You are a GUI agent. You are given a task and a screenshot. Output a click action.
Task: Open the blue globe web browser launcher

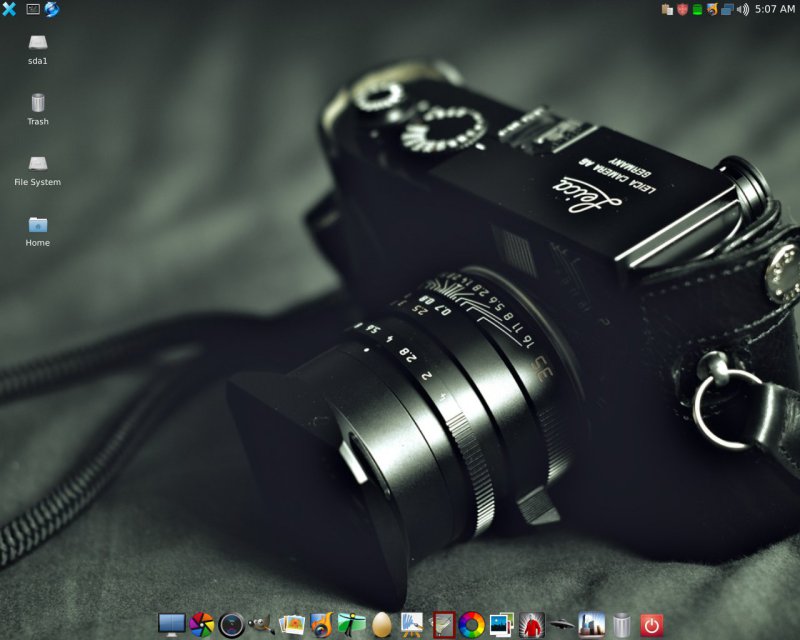coord(52,9)
